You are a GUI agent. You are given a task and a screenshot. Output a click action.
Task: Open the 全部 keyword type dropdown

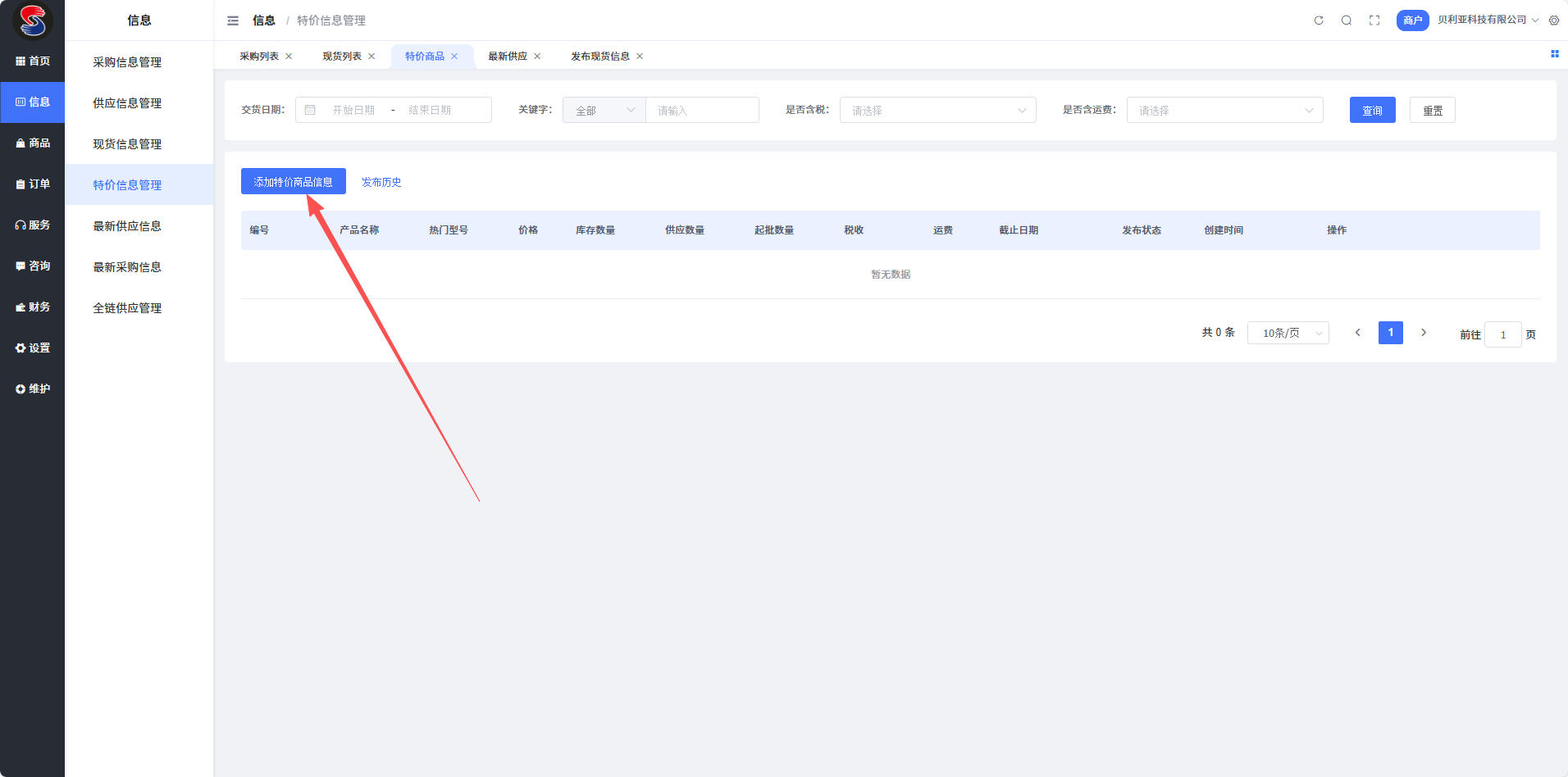pyautogui.click(x=604, y=111)
